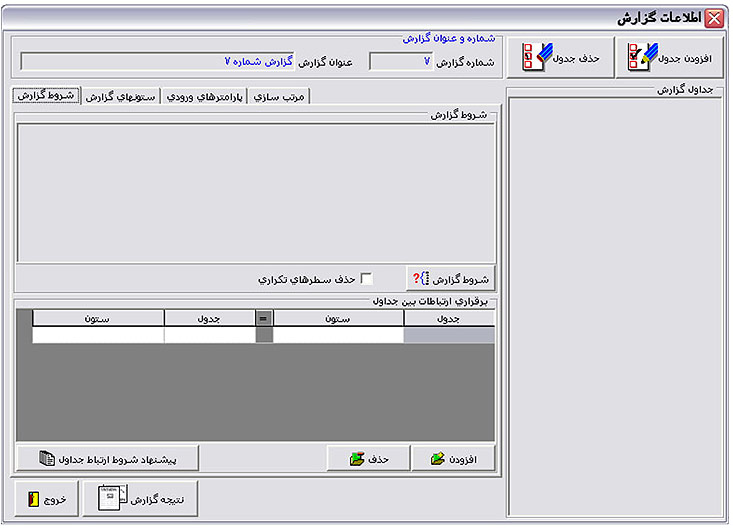Click inside the report conditions text area
Viewport: 733px width, 528px height.
pos(256,193)
